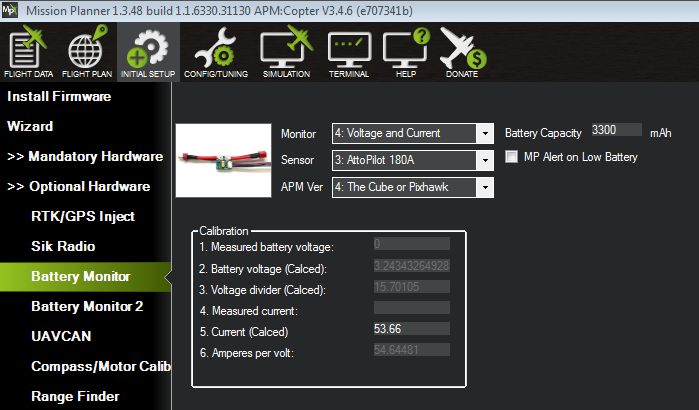Image resolution: width=699 pixels, height=410 pixels.
Task: Open Sik Radio page
Action: [63, 246]
